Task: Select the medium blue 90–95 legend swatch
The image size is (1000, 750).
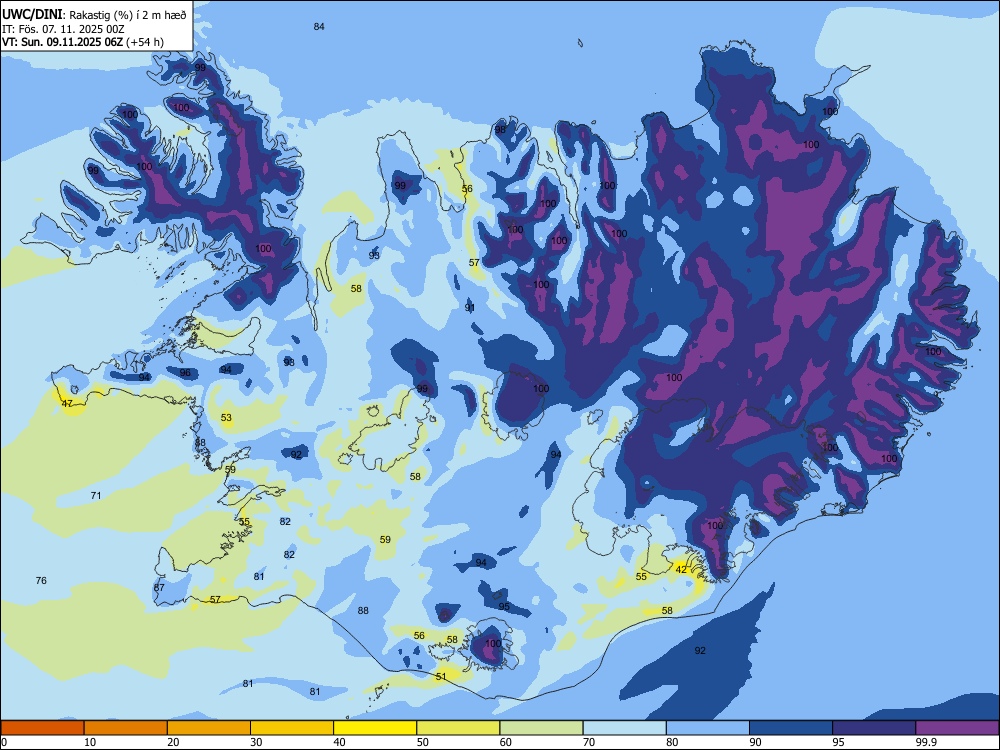Action: tap(791, 728)
